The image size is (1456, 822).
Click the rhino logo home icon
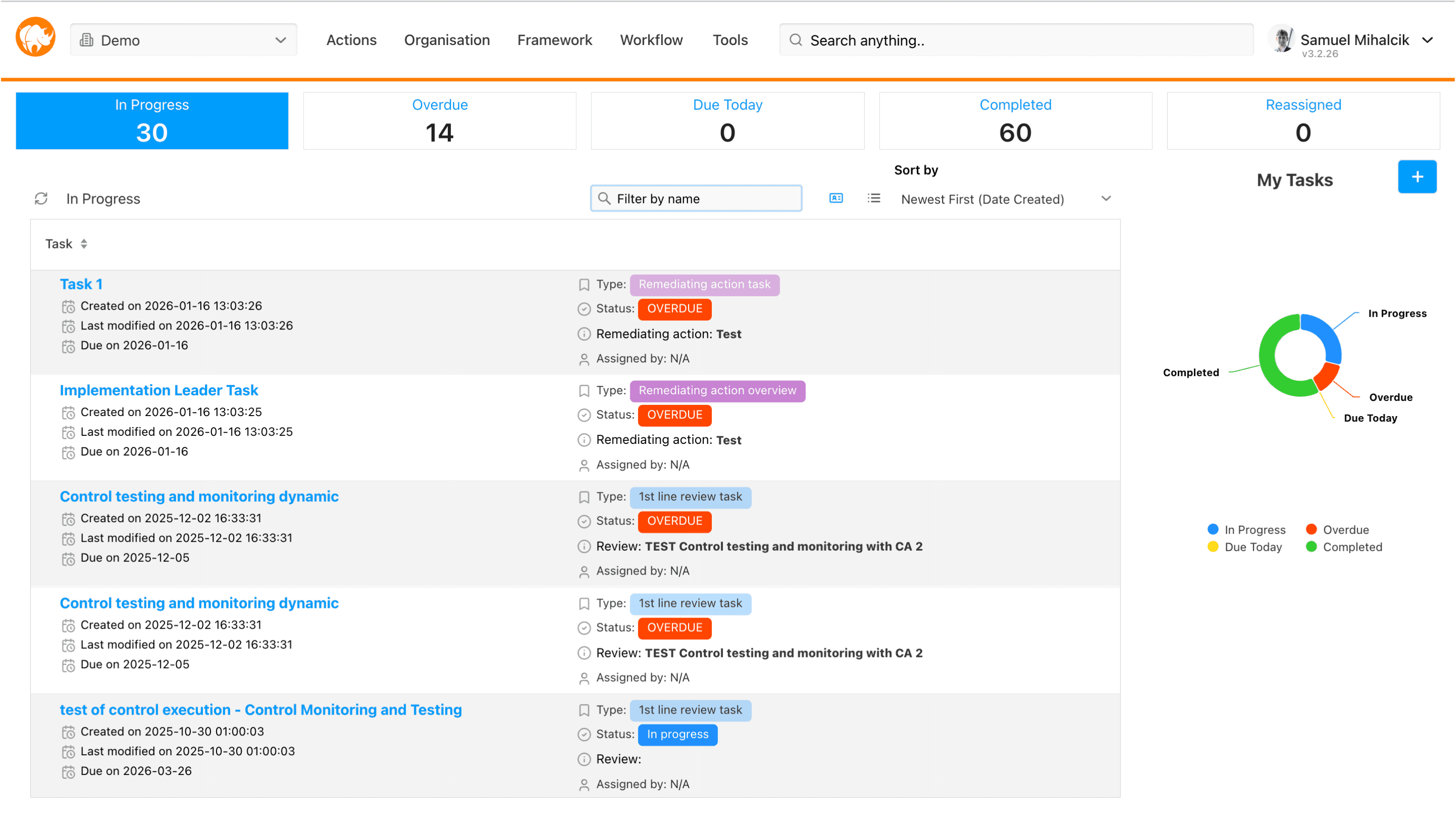[35, 38]
